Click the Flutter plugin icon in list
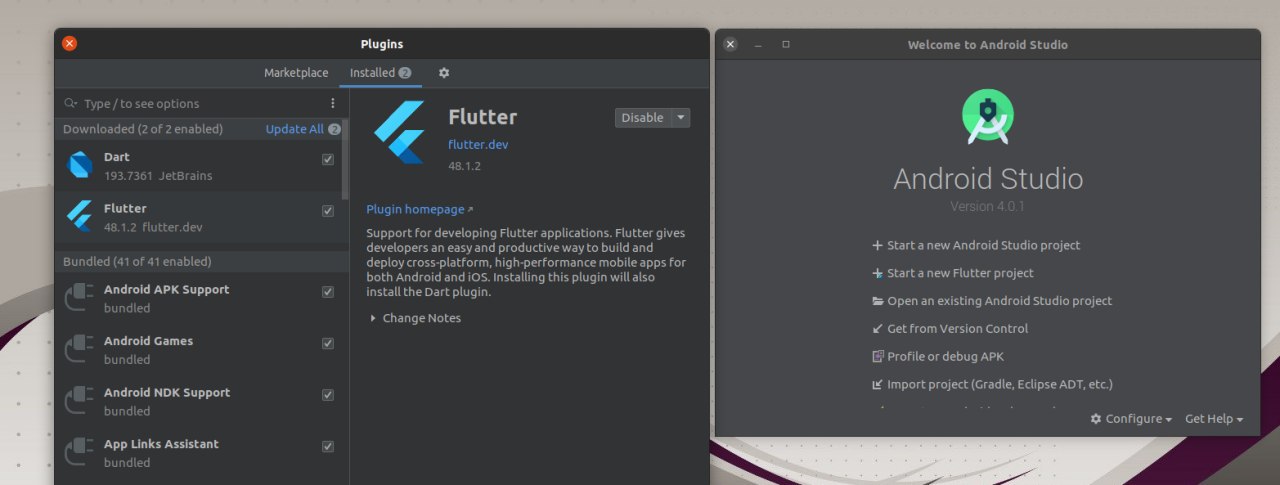1280x485 pixels. 79,216
